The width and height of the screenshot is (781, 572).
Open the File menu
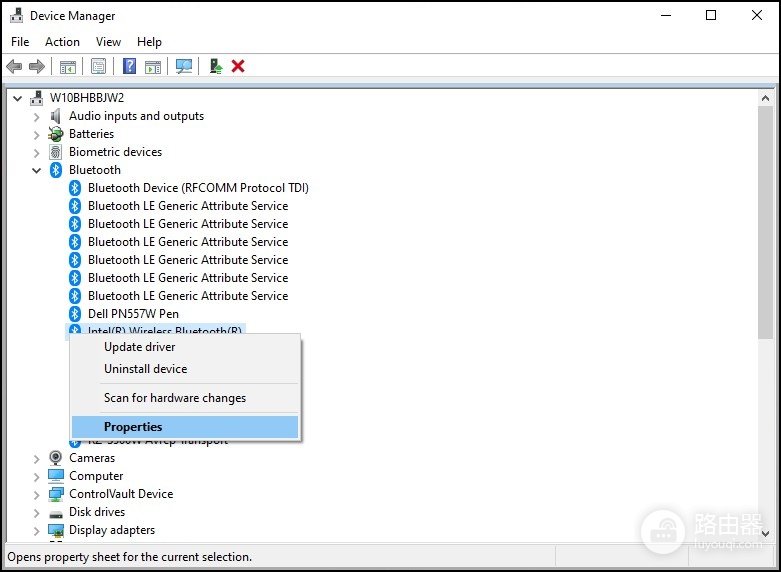pyautogui.click(x=20, y=42)
